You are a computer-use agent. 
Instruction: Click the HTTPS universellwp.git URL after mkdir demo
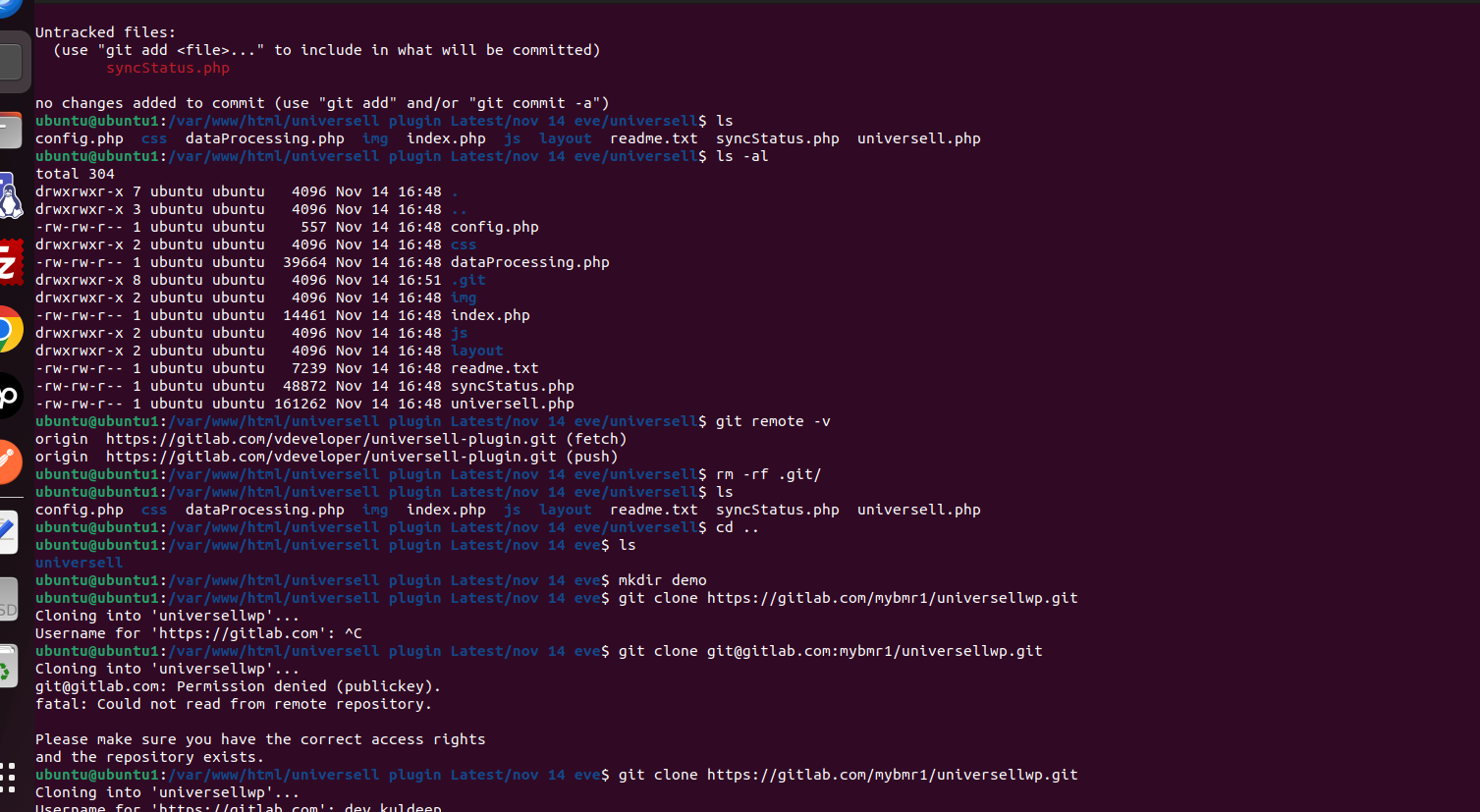(x=892, y=598)
